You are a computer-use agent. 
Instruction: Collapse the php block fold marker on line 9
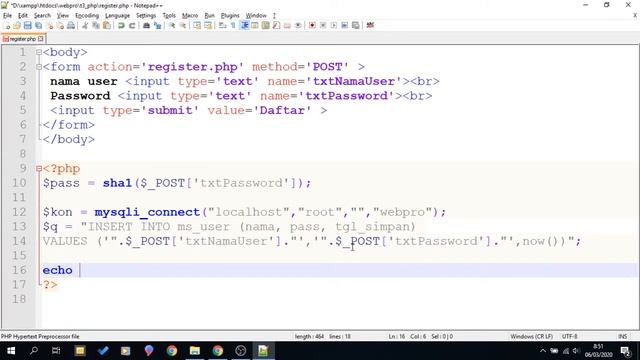pos(39,168)
